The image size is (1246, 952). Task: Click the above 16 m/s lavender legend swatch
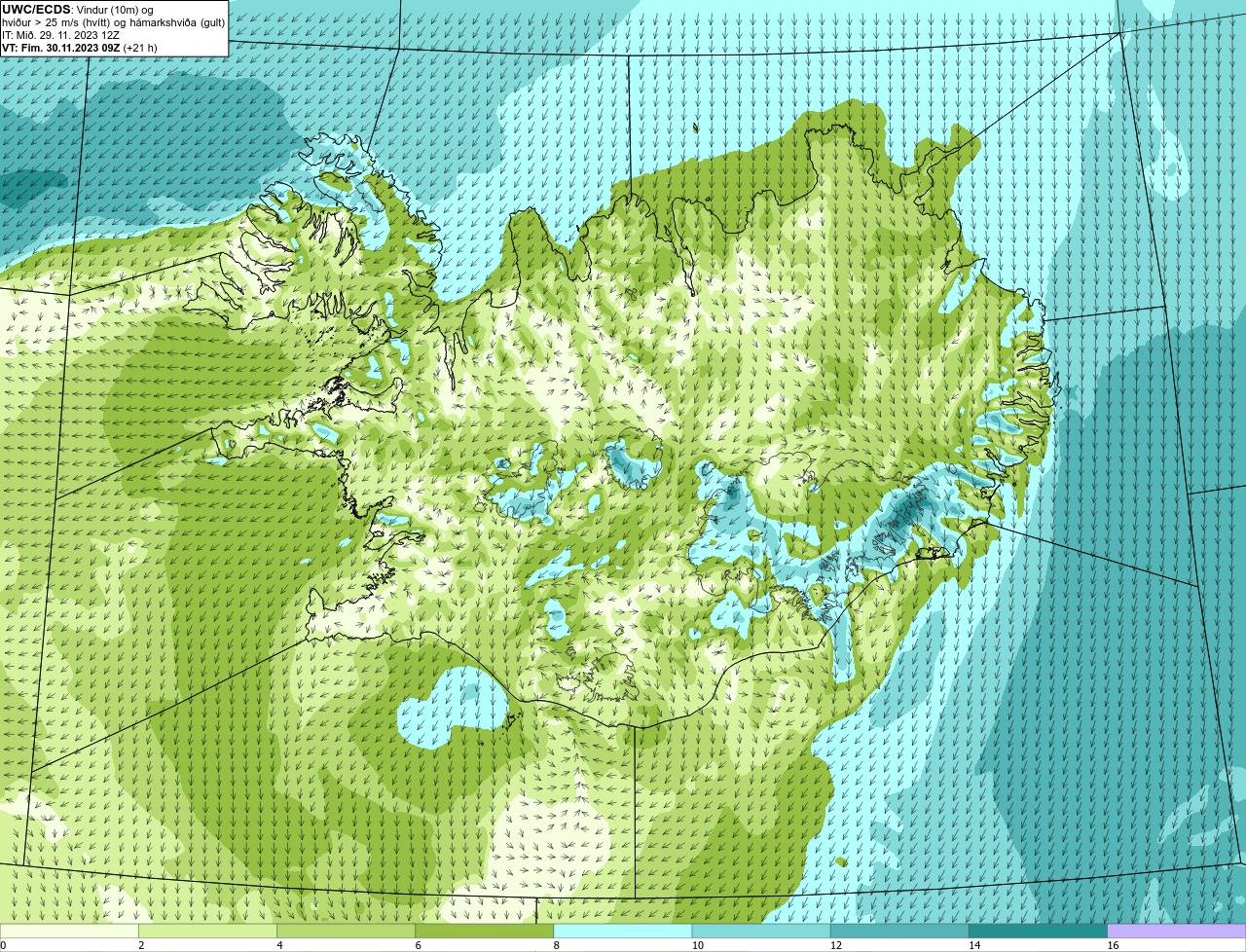1176,931
